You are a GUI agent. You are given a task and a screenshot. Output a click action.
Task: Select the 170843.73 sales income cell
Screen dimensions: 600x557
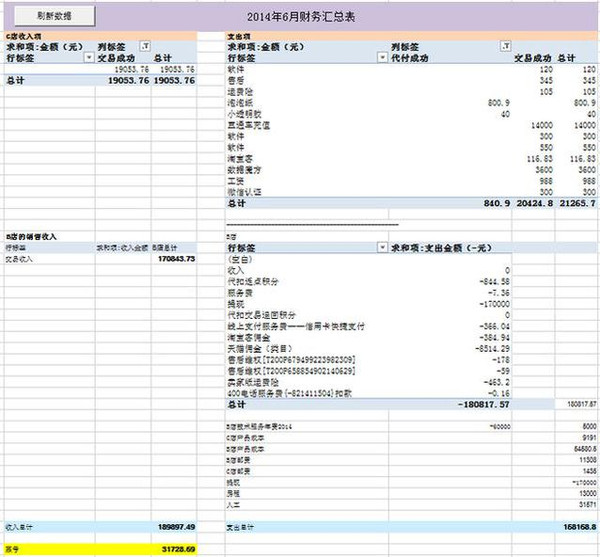(x=176, y=259)
